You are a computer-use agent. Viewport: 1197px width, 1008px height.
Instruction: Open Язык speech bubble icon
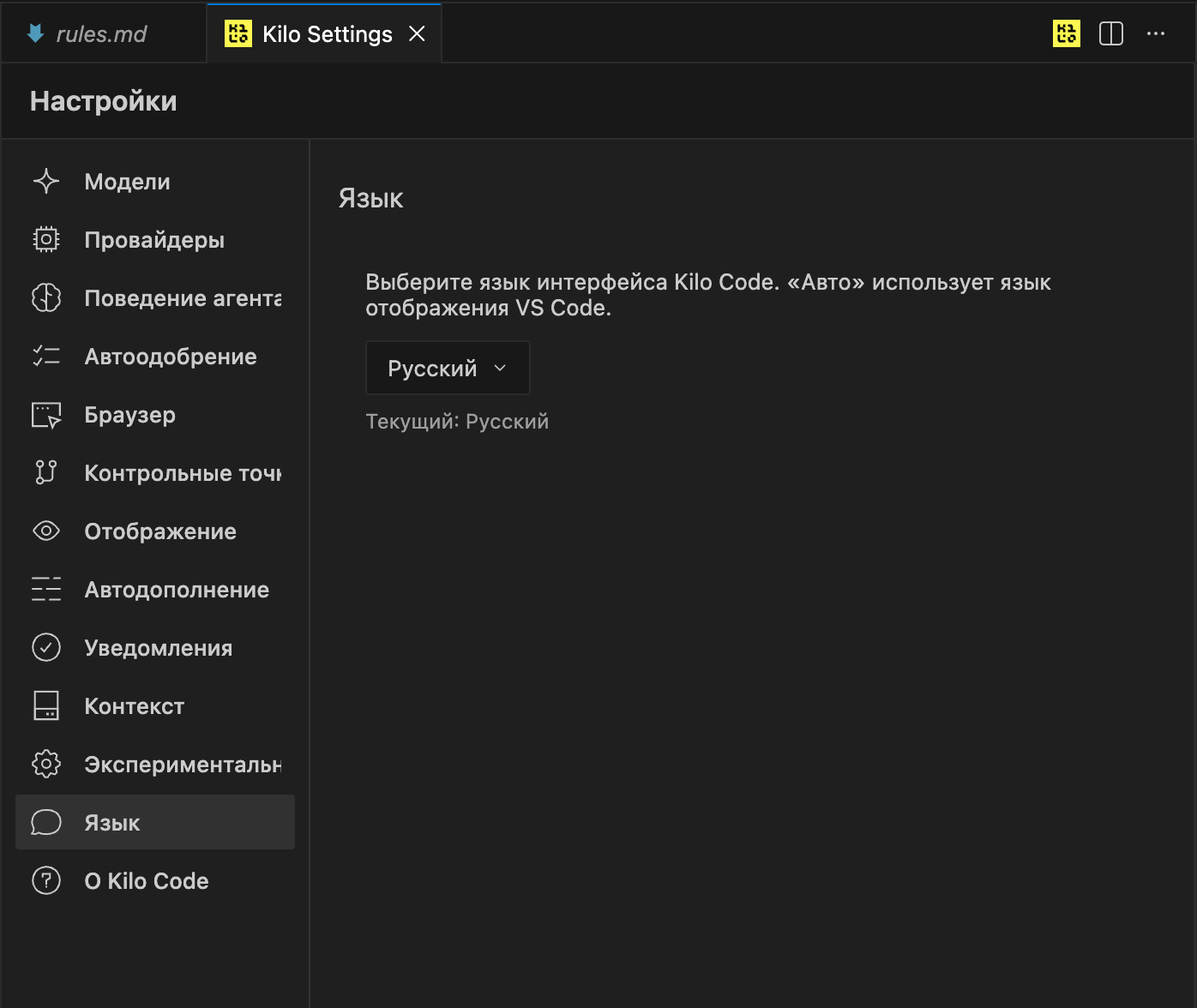point(46,822)
